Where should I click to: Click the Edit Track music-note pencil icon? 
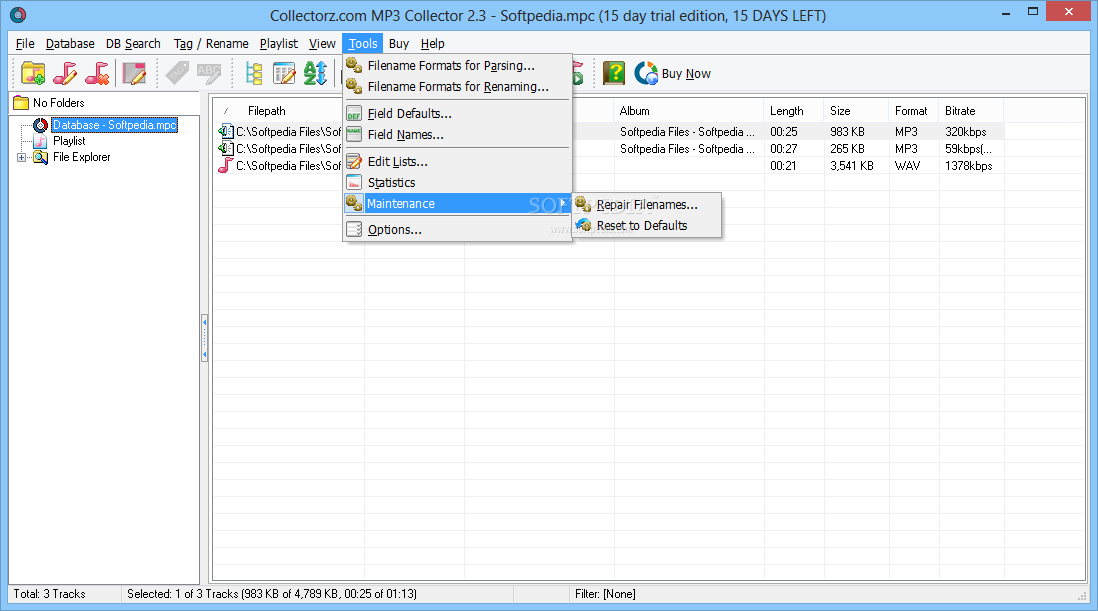point(65,73)
